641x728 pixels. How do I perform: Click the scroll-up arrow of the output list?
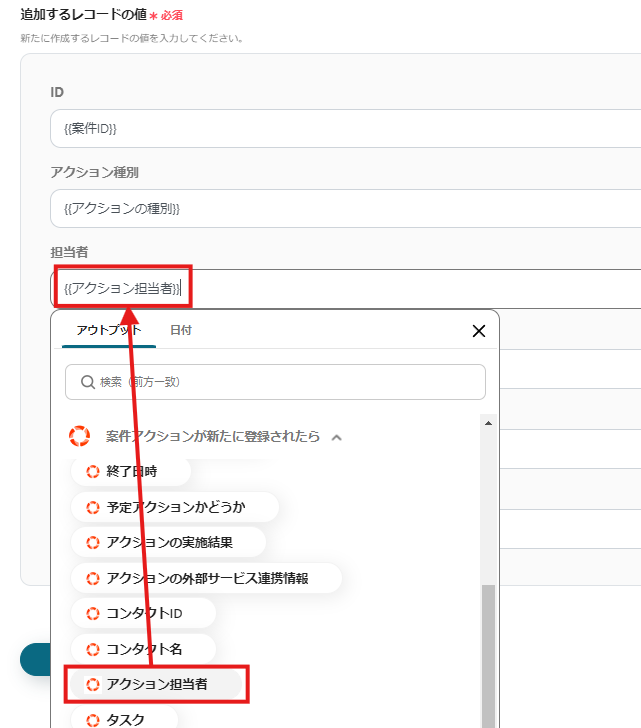coord(488,423)
